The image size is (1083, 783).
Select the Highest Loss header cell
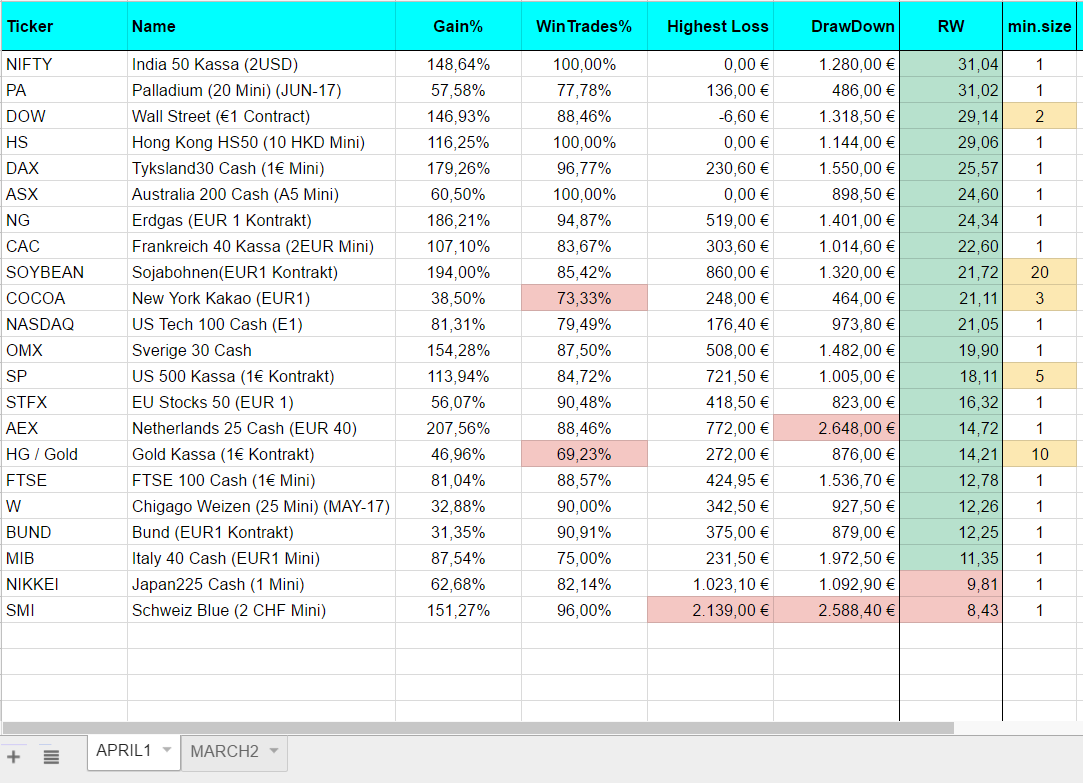pos(710,26)
